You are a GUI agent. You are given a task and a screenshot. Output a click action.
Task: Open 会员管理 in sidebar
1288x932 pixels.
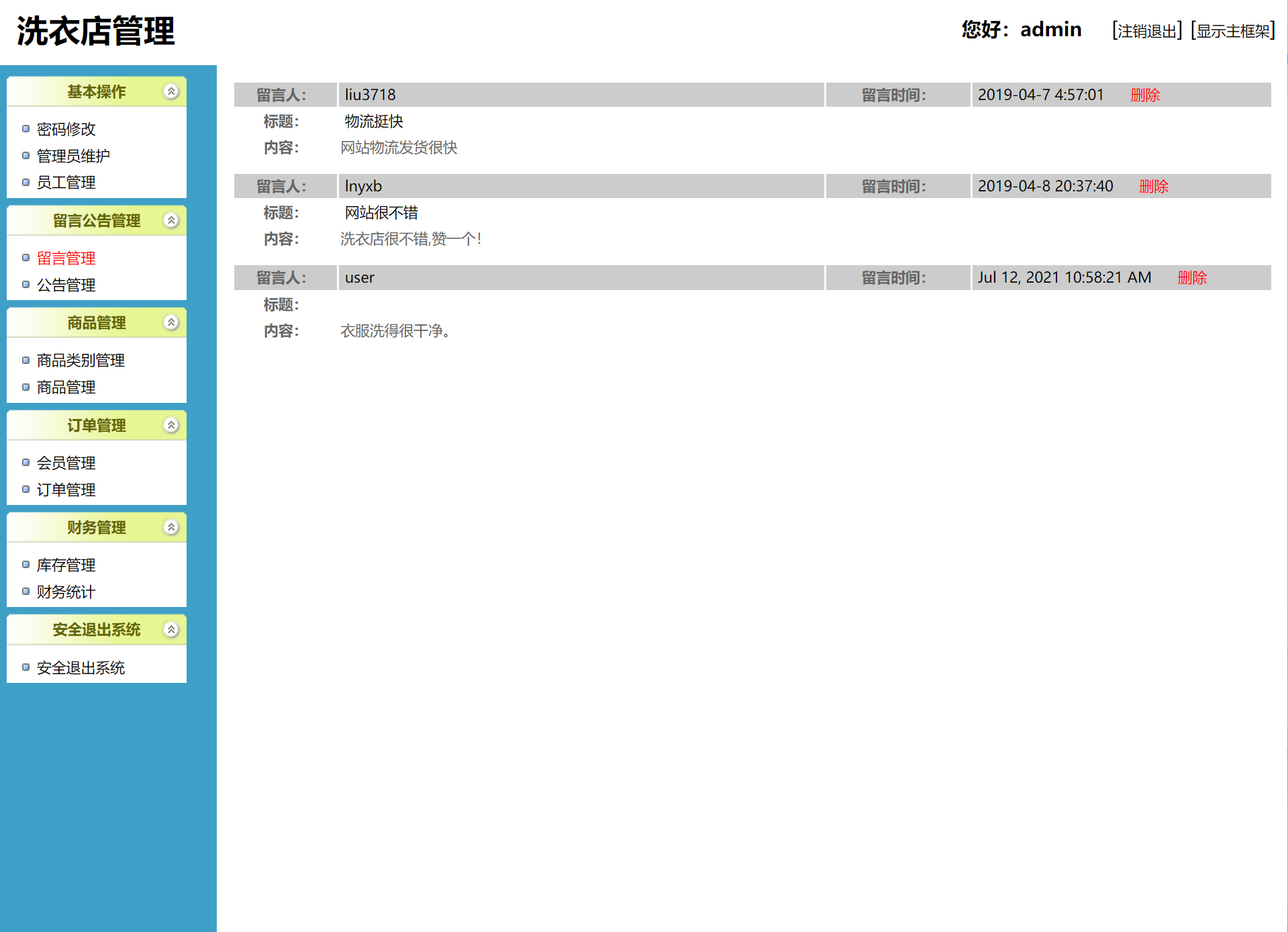(x=66, y=463)
